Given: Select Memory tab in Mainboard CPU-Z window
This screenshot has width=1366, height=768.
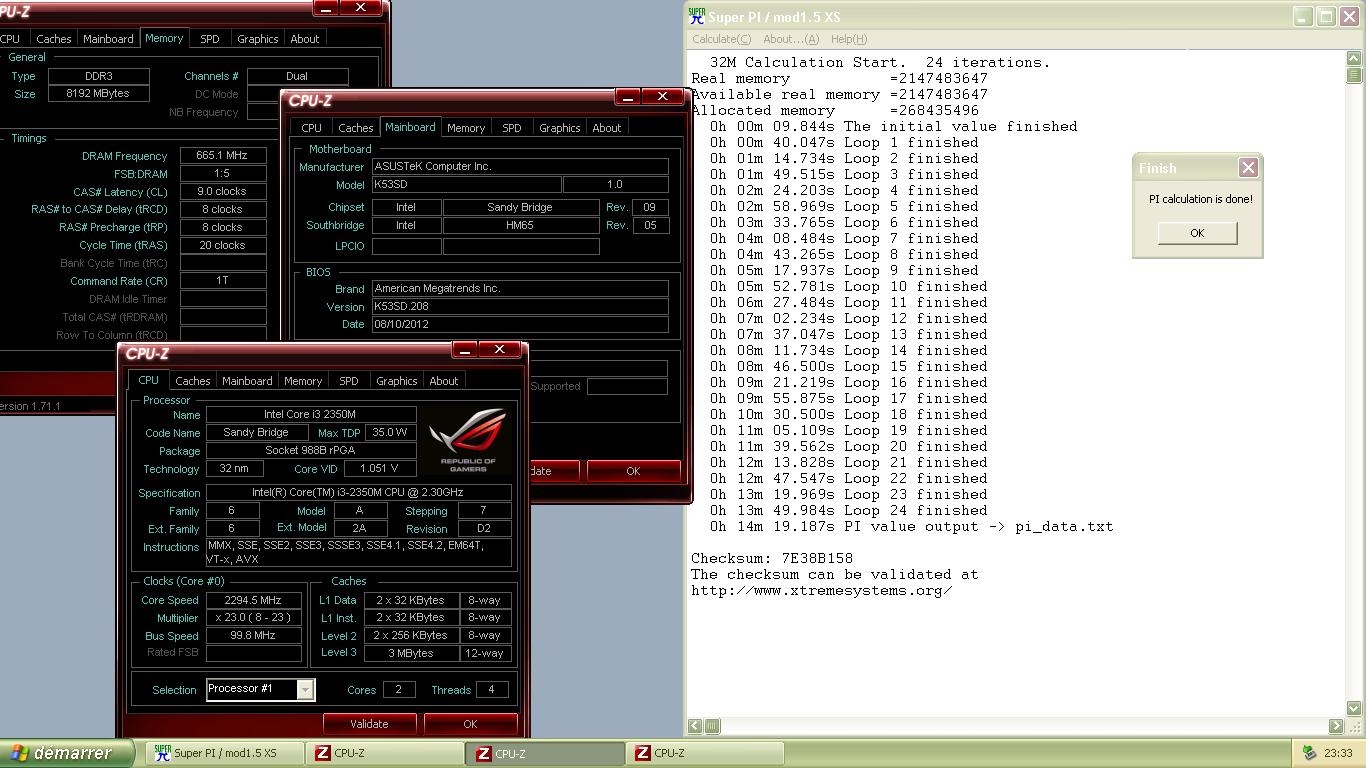Looking at the screenshot, I should [466, 128].
